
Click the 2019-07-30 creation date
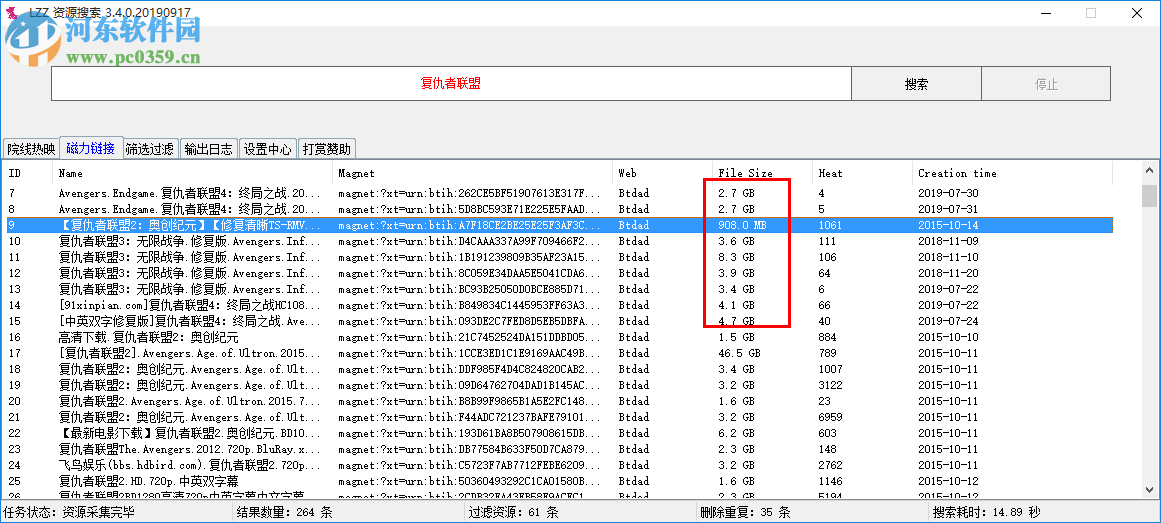[948, 193]
